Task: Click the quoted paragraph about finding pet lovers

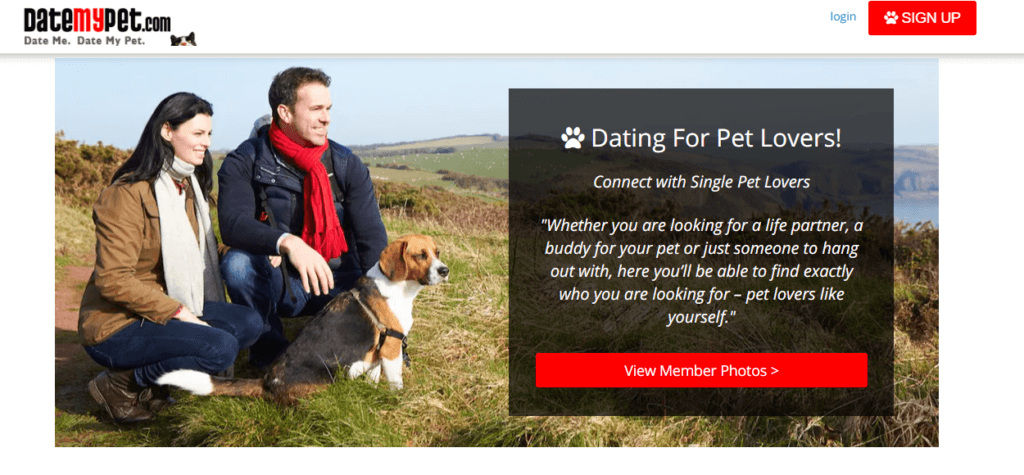Action: coord(701,271)
